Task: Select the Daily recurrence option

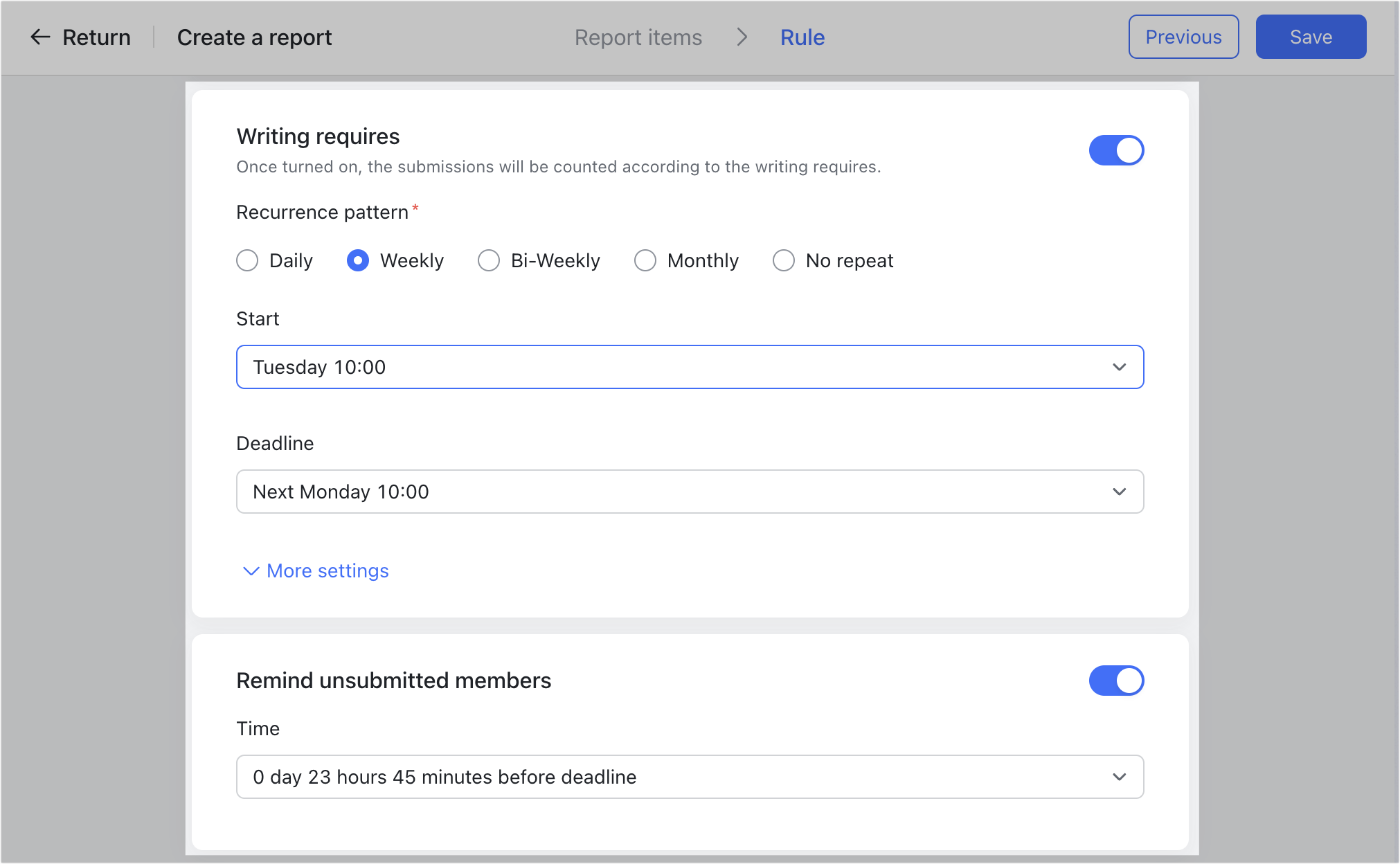Action: [x=247, y=260]
